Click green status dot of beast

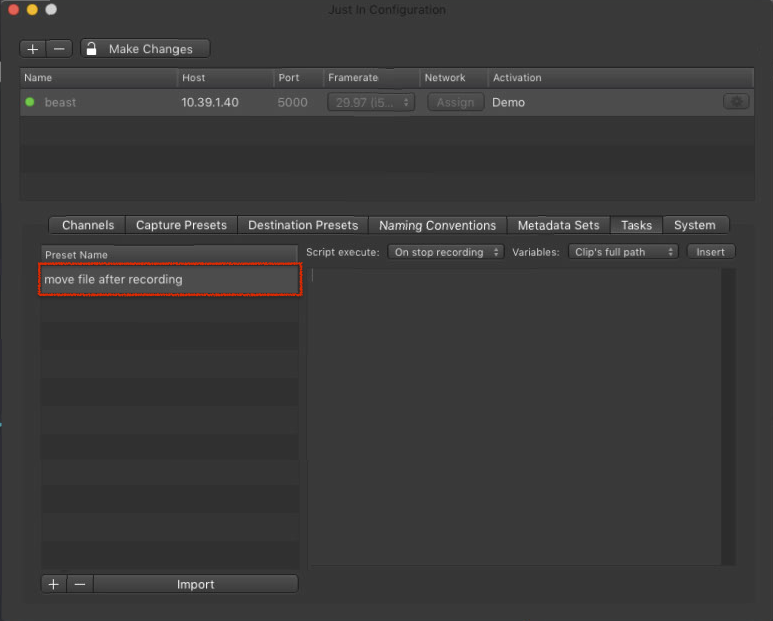pos(30,102)
